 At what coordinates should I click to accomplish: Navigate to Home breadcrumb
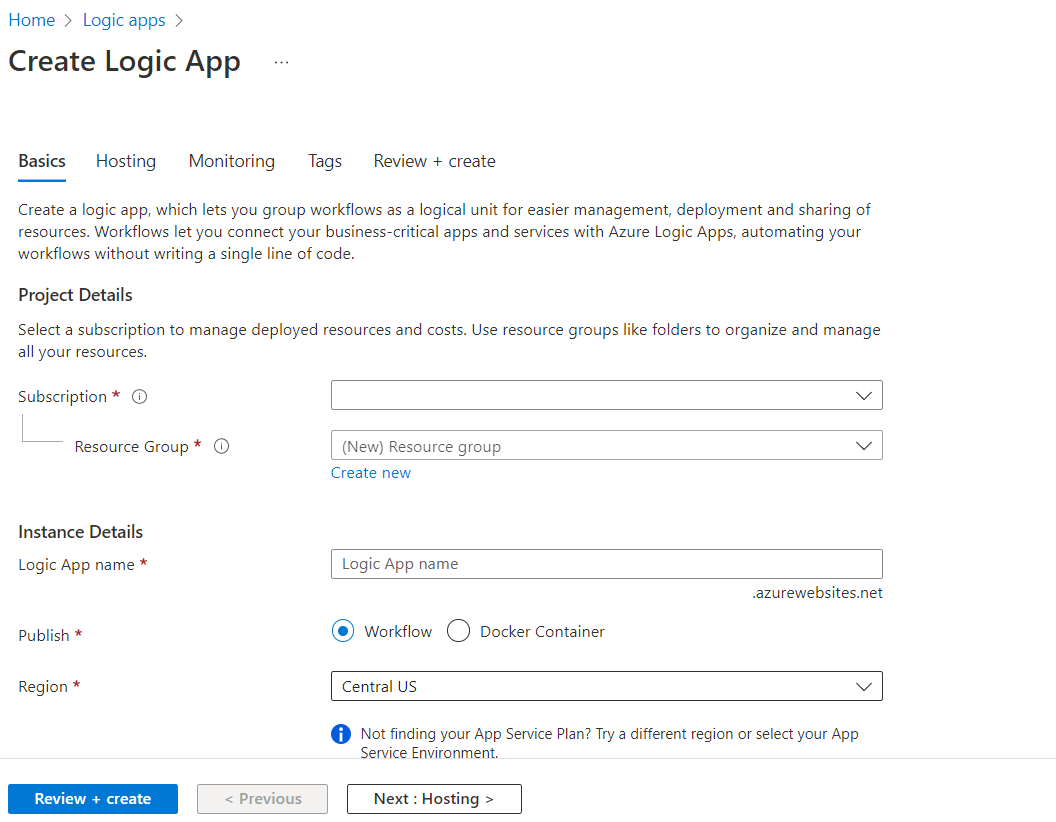(x=32, y=20)
